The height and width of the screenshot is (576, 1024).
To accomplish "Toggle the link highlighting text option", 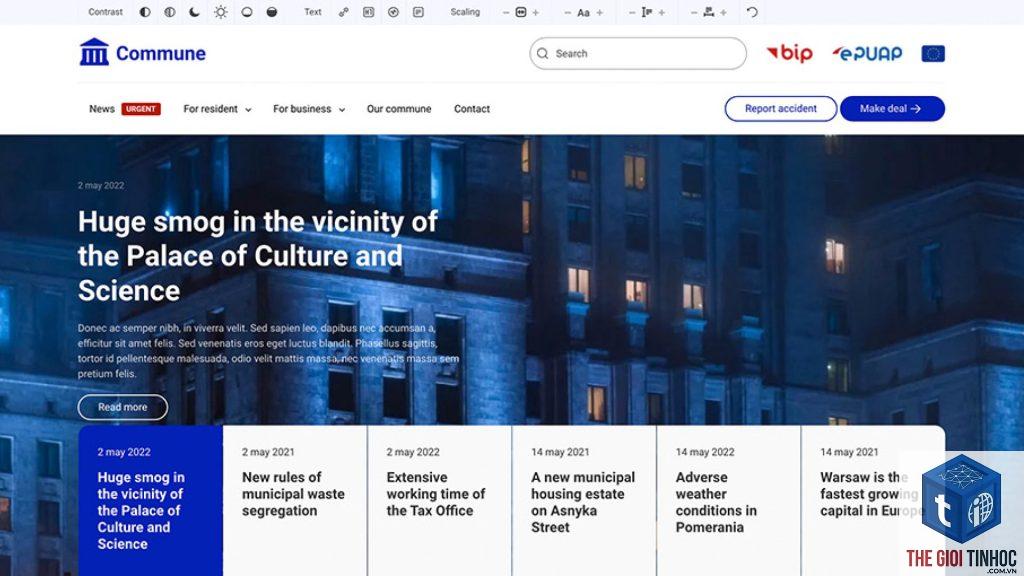I will tap(344, 12).
